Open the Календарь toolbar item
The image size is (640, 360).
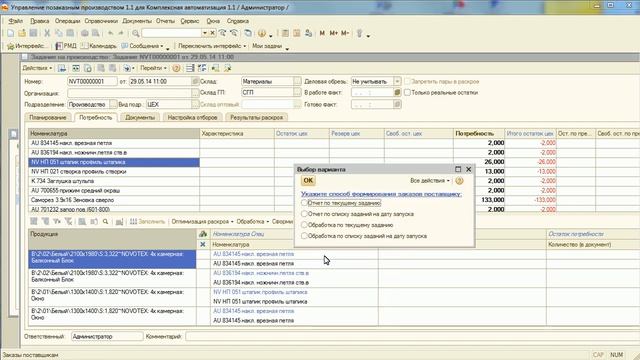coord(98,46)
